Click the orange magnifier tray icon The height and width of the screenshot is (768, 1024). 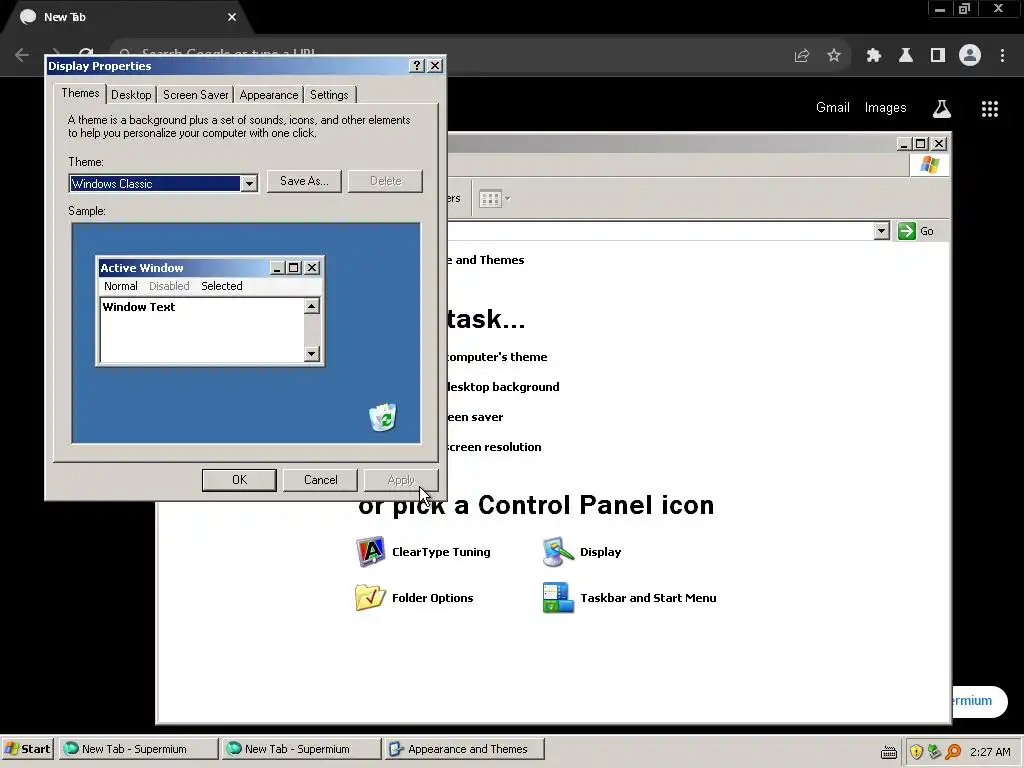coord(953,752)
